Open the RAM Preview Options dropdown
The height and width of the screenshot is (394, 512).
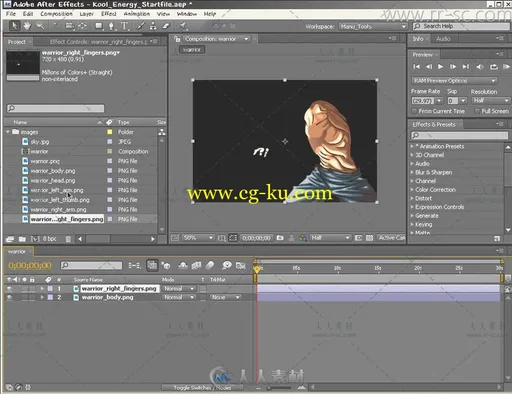(455, 81)
